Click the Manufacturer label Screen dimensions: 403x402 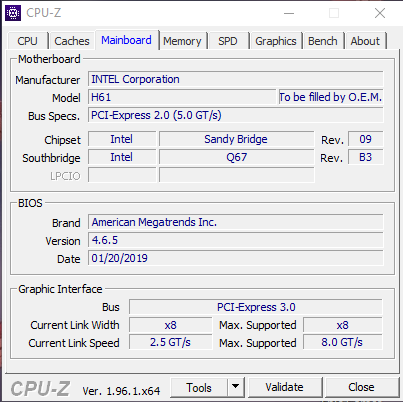(x=48, y=80)
